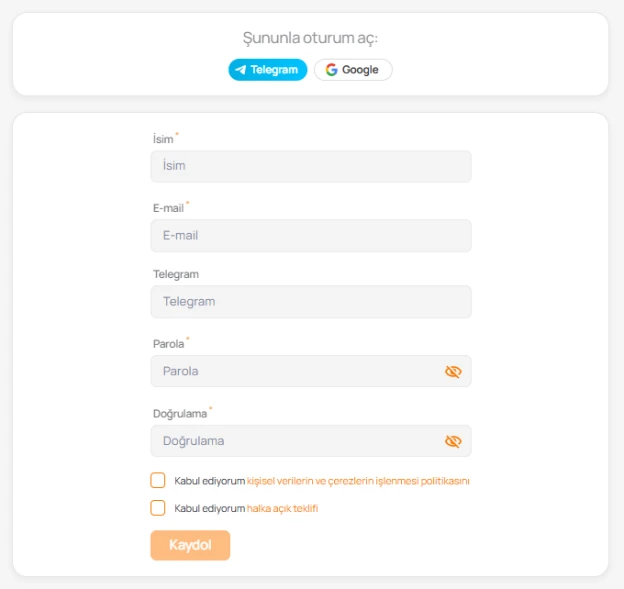Screen dimensions: 624x589
Task: Accept the personal data processing policy checkbox
Action: pyautogui.click(x=158, y=480)
